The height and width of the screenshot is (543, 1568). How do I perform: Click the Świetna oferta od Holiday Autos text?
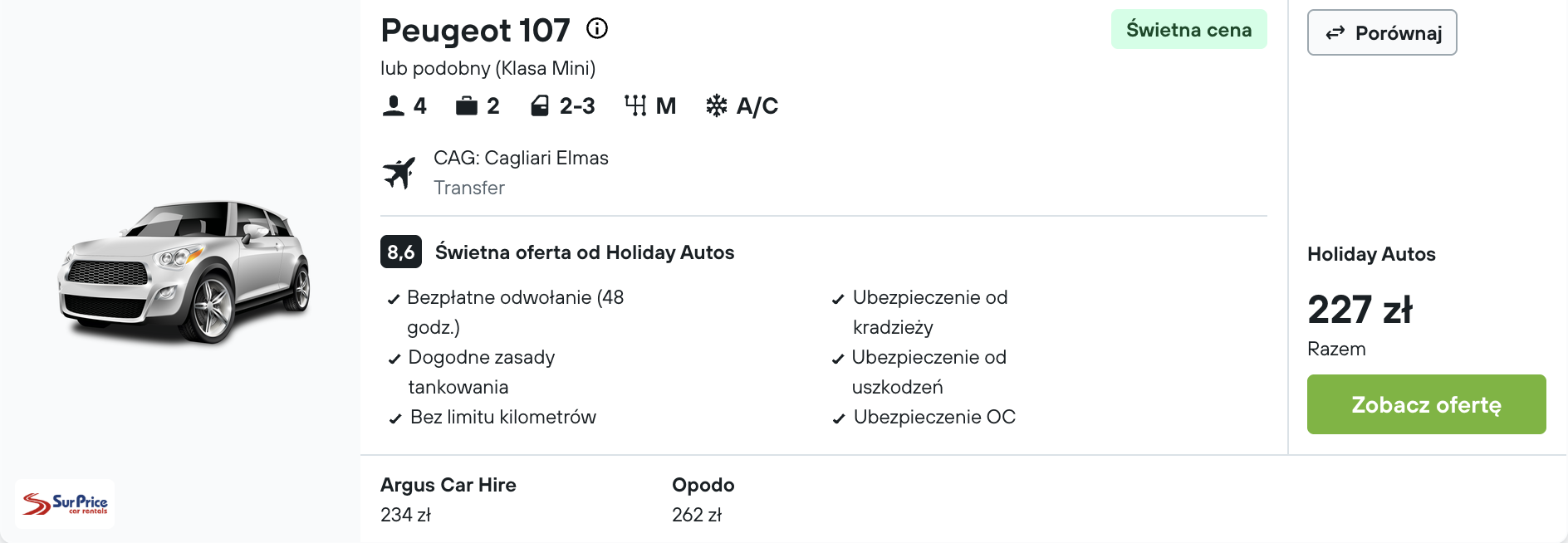585,252
